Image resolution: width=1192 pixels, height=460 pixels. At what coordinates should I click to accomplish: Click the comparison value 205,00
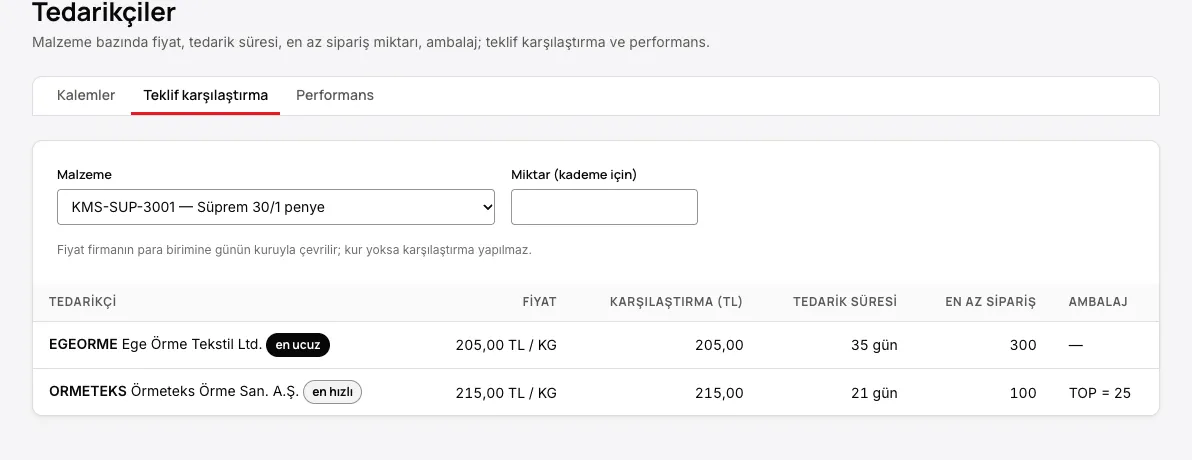pyautogui.click(x=719, y=345)
